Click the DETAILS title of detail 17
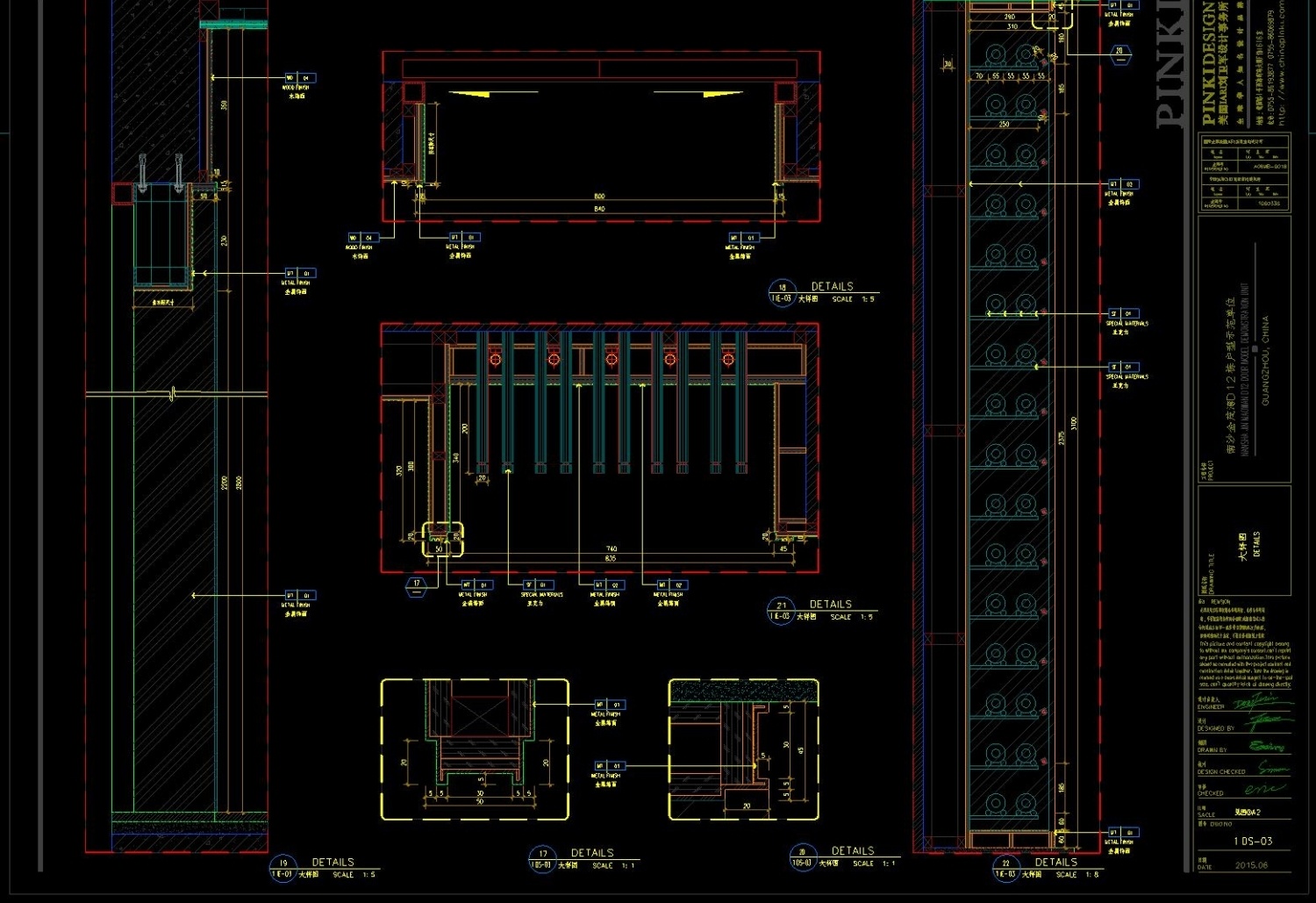The width and height of the screenshot is (1316, 903). click(592, 852)
